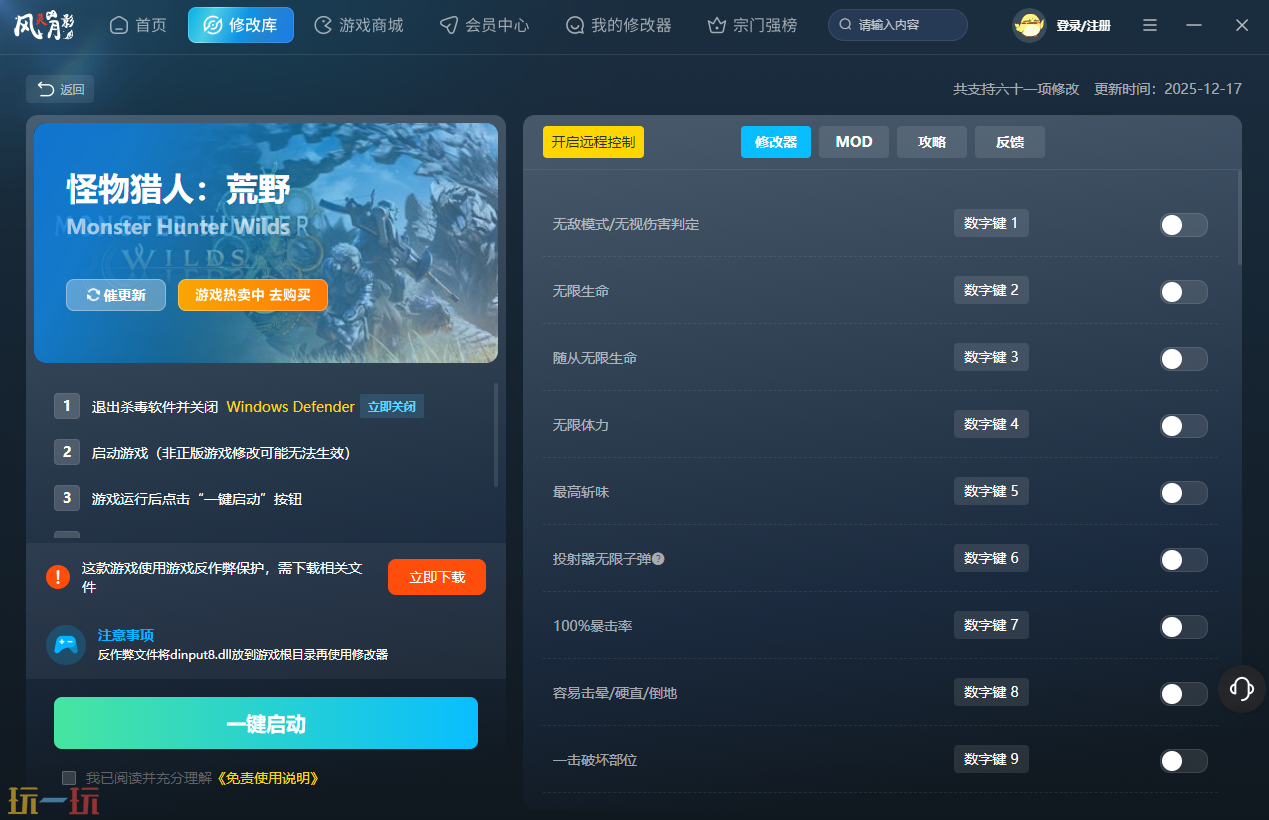Click the instructions steps scrollbar
Image resolution: width=1269 pixels, height=820 pixels.
496,434
